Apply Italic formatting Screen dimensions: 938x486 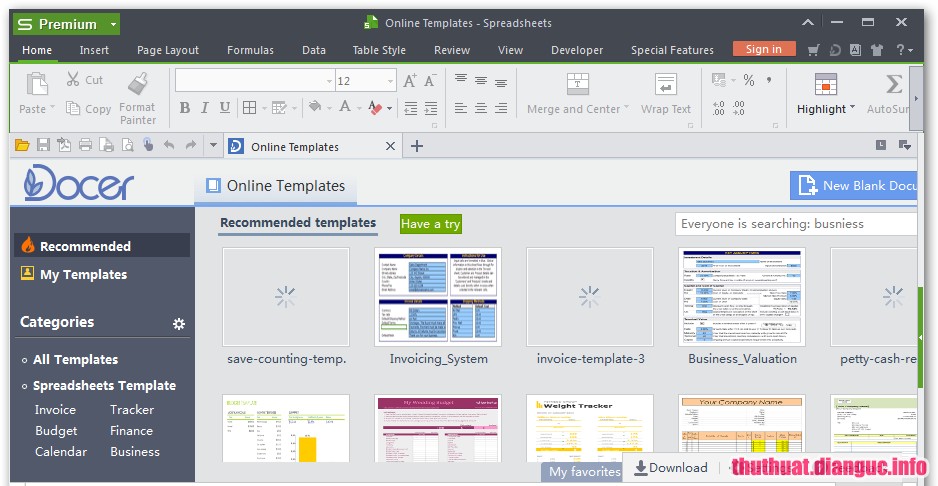coord(205,108)
